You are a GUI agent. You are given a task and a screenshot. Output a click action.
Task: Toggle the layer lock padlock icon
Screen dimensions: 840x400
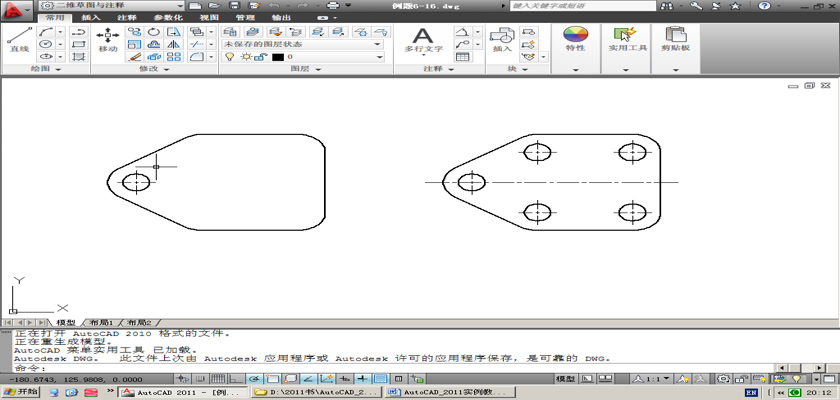point(258,58)
